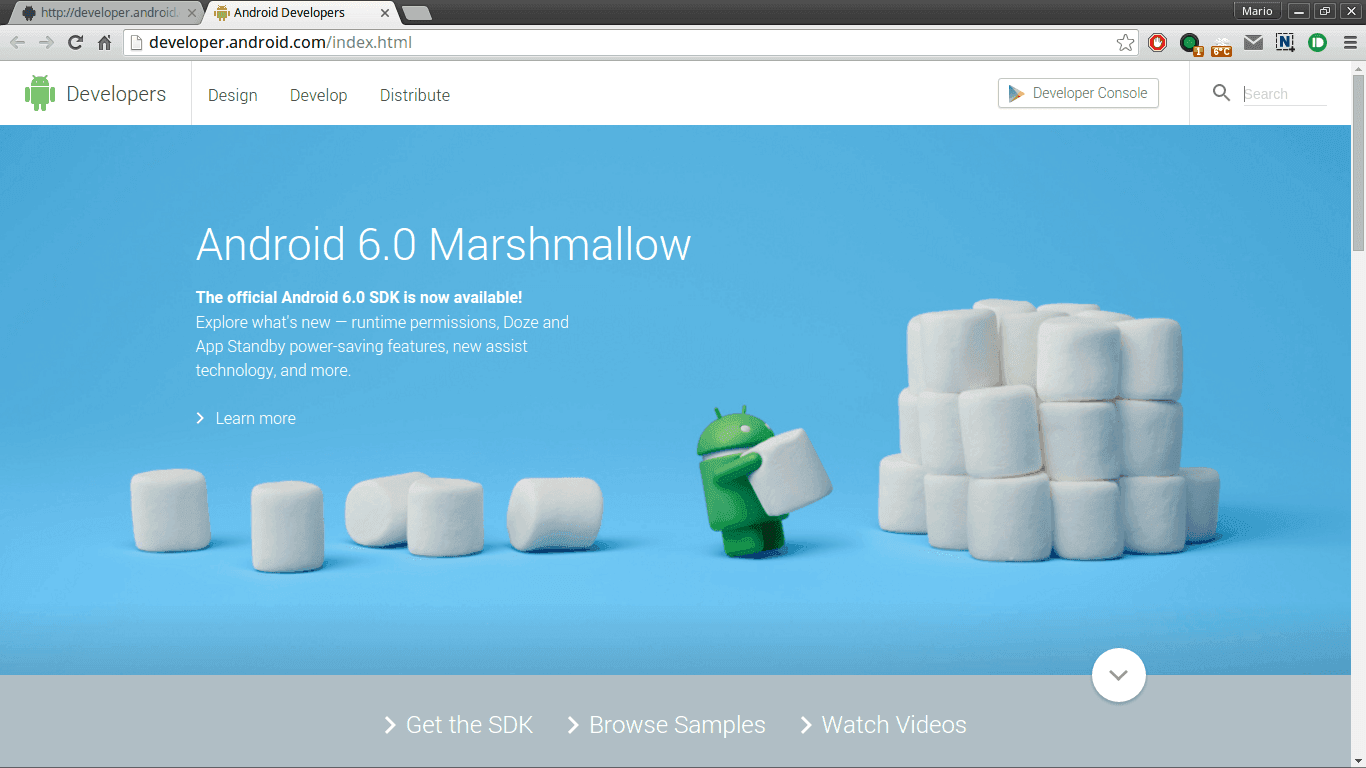This screenshot has height=768, width=1366.
Task: Click 'The official Android 6.0 SDK is now available!' text
Action: pos(359,297)
